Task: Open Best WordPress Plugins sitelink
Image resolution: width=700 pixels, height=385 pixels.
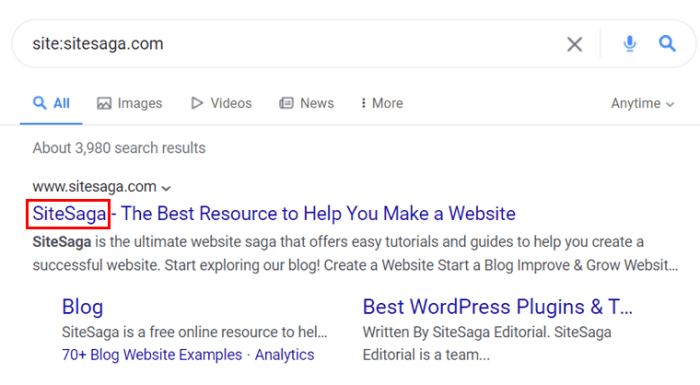Action: click(x=498, y=307)
